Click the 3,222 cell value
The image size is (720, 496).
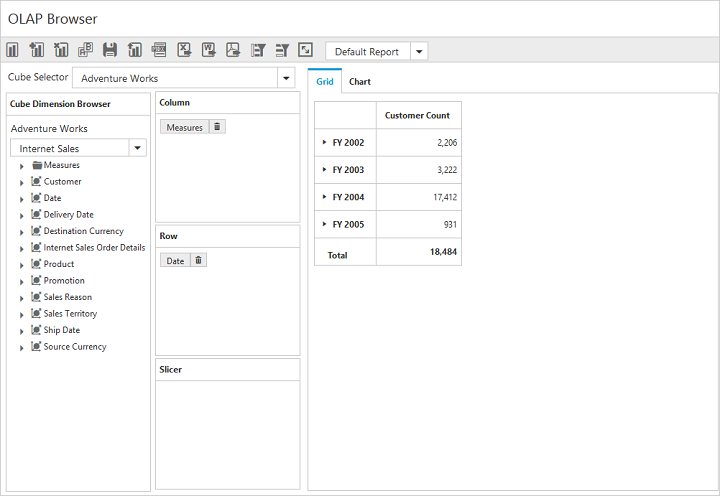[447, 170]
